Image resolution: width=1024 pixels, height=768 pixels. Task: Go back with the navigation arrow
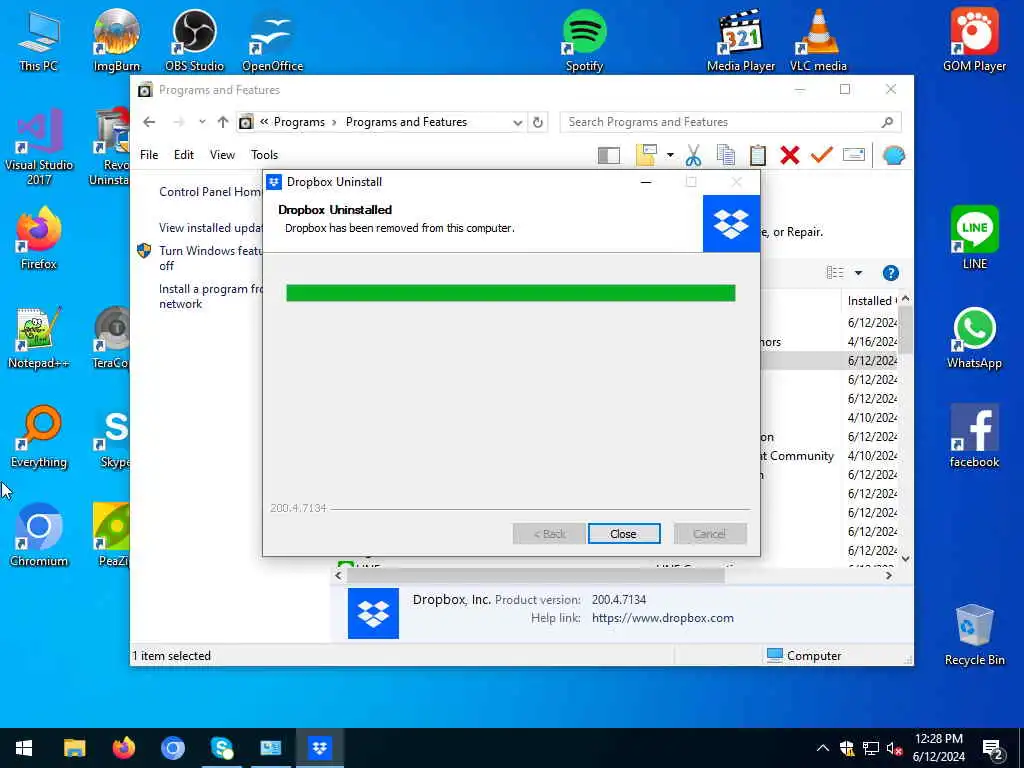coord(149,122)
